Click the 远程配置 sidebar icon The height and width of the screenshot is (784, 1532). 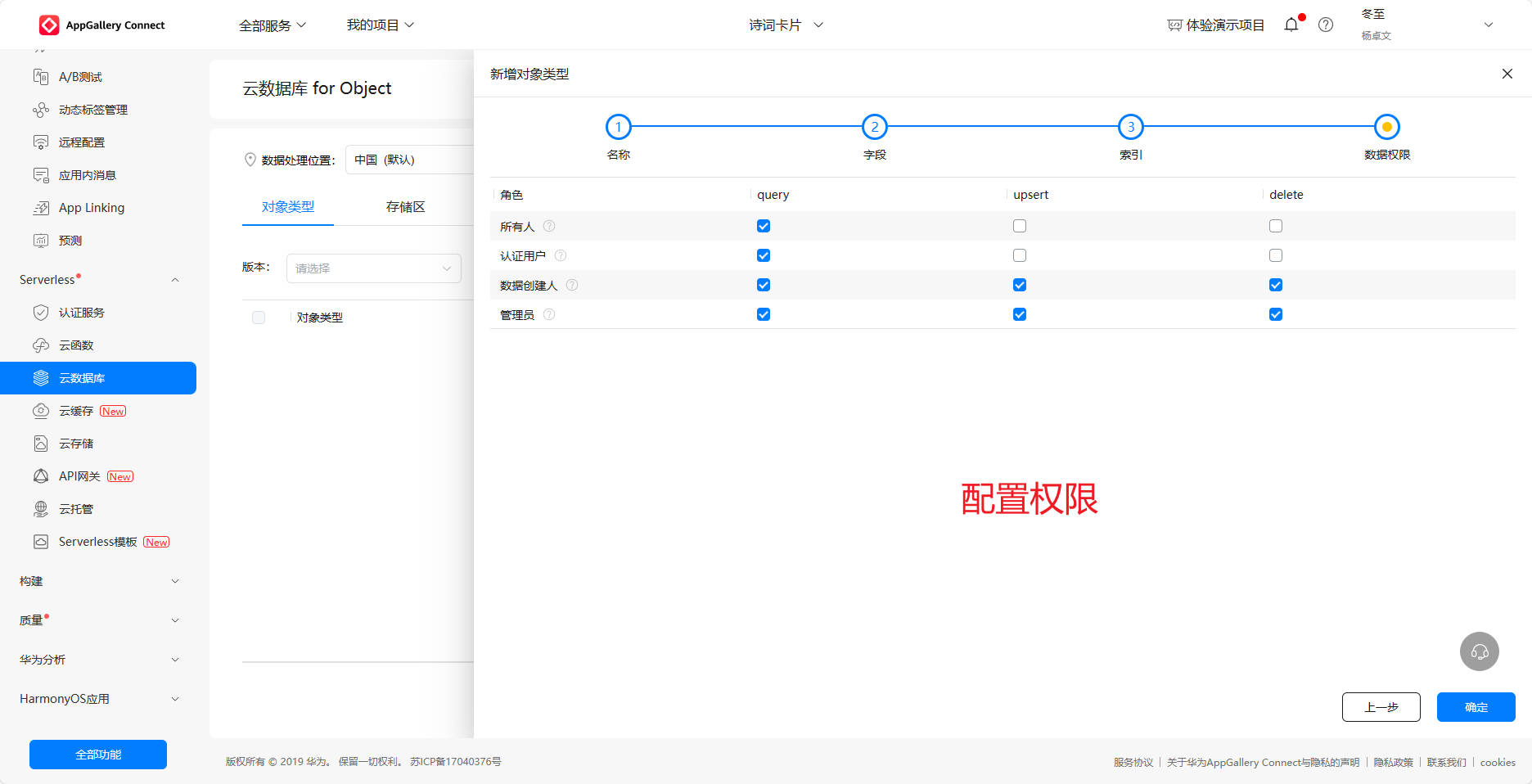point(41,142)
